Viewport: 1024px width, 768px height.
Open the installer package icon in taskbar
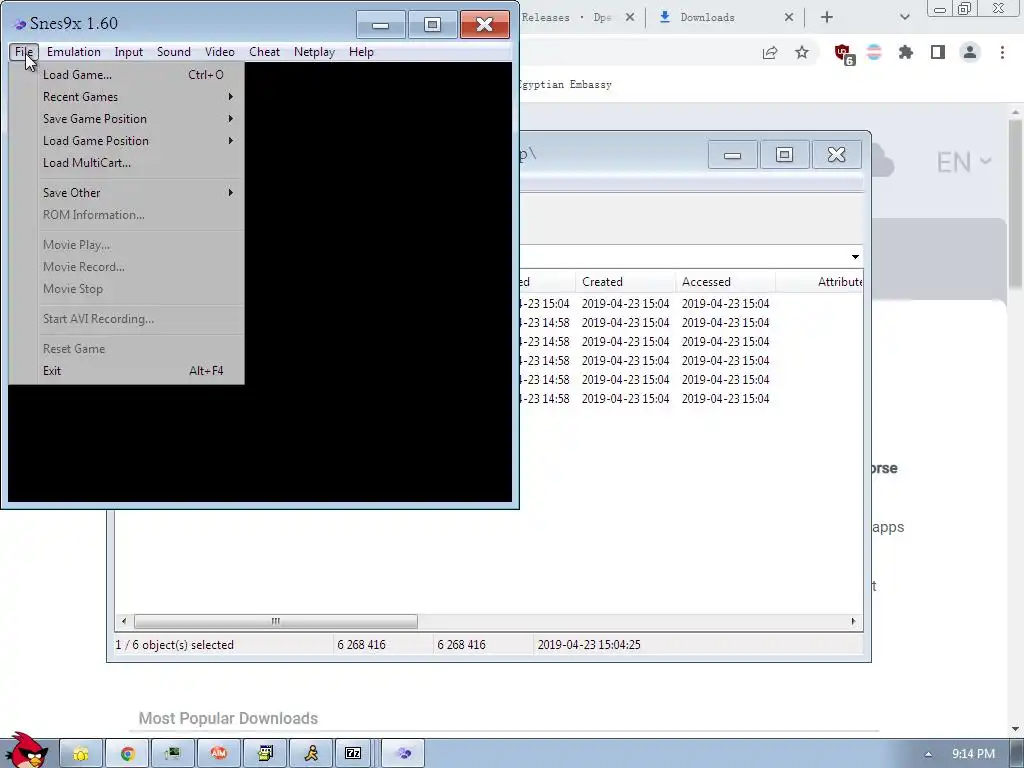265,754
